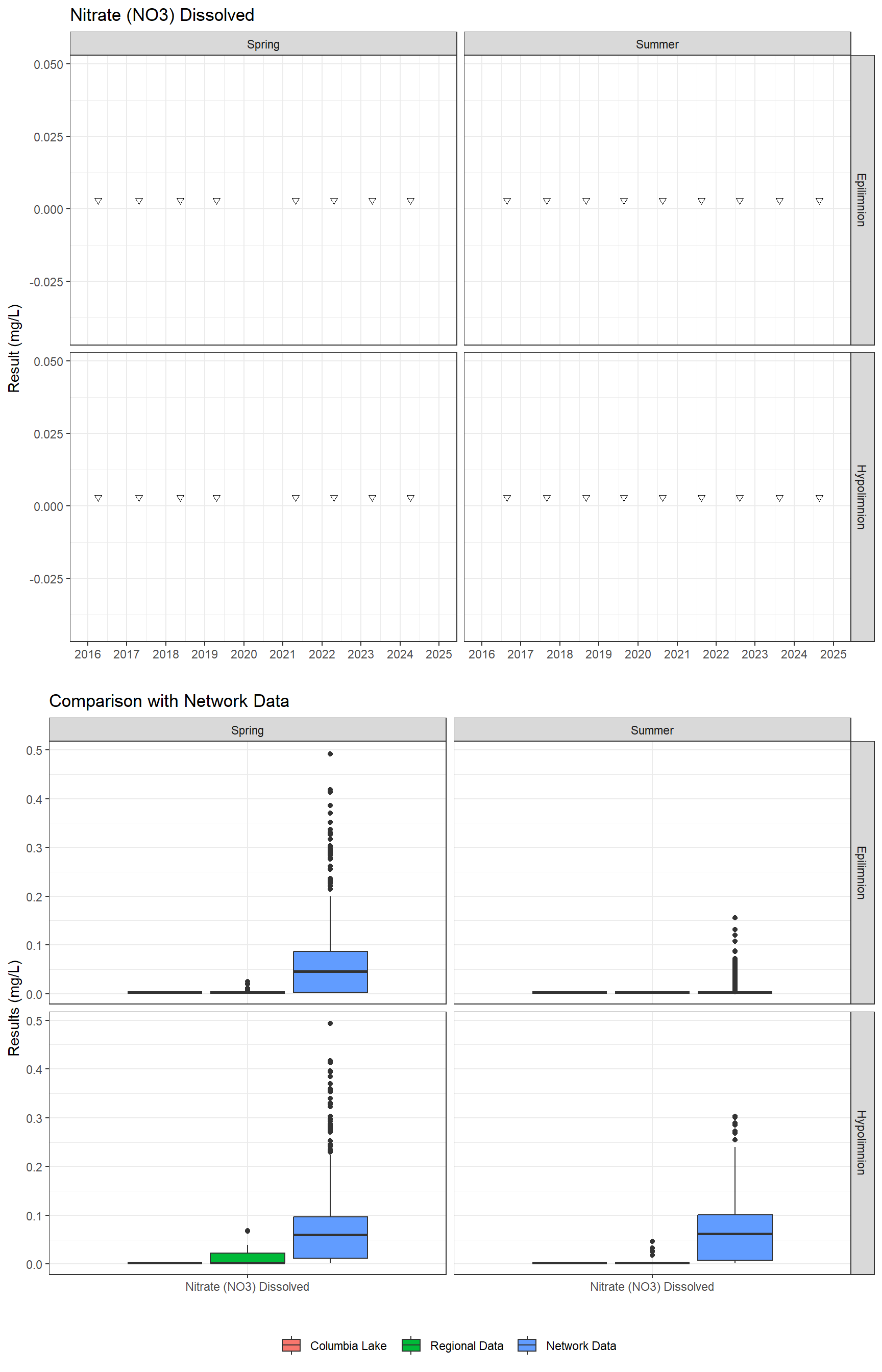
Task: Click the "Comparison with Network Data" title
Action: [x=169, y=701]
